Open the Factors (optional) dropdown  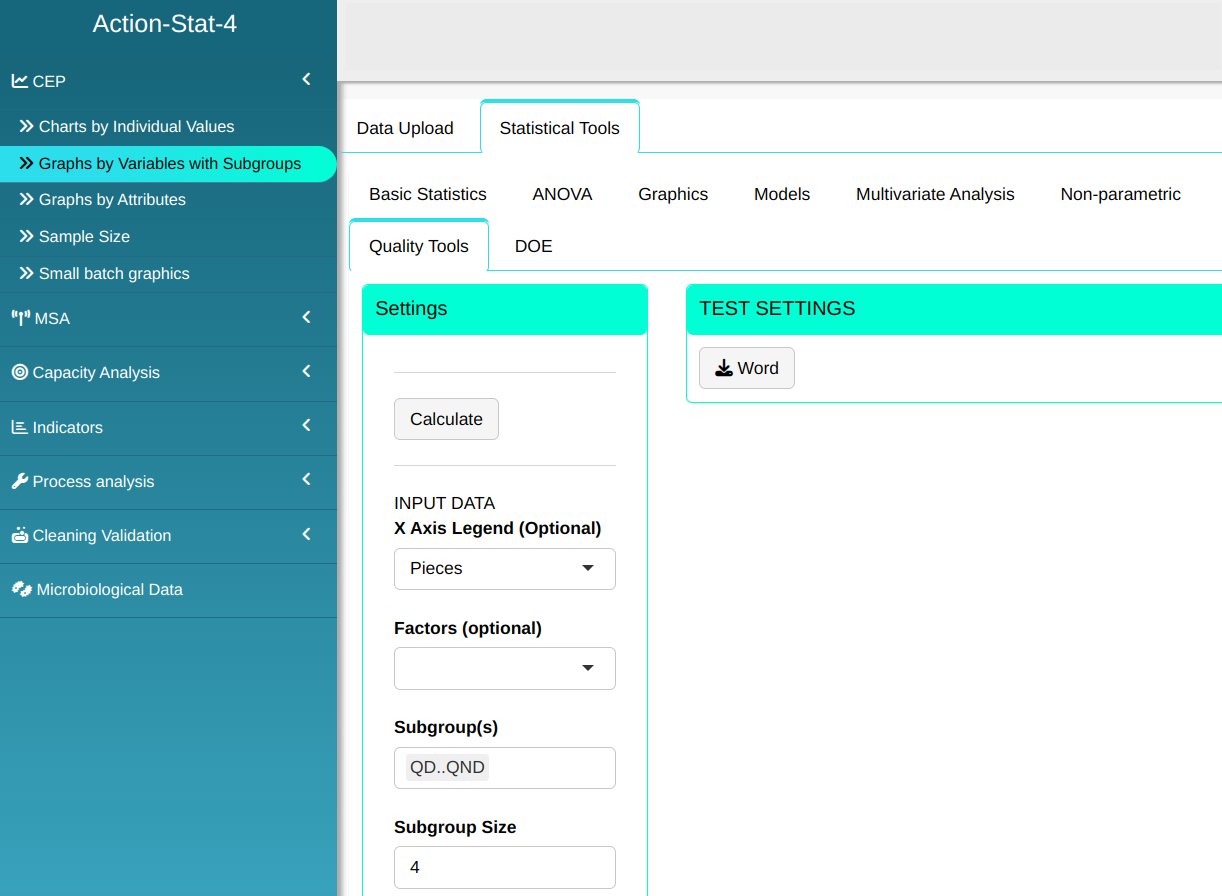coord(505,668)
